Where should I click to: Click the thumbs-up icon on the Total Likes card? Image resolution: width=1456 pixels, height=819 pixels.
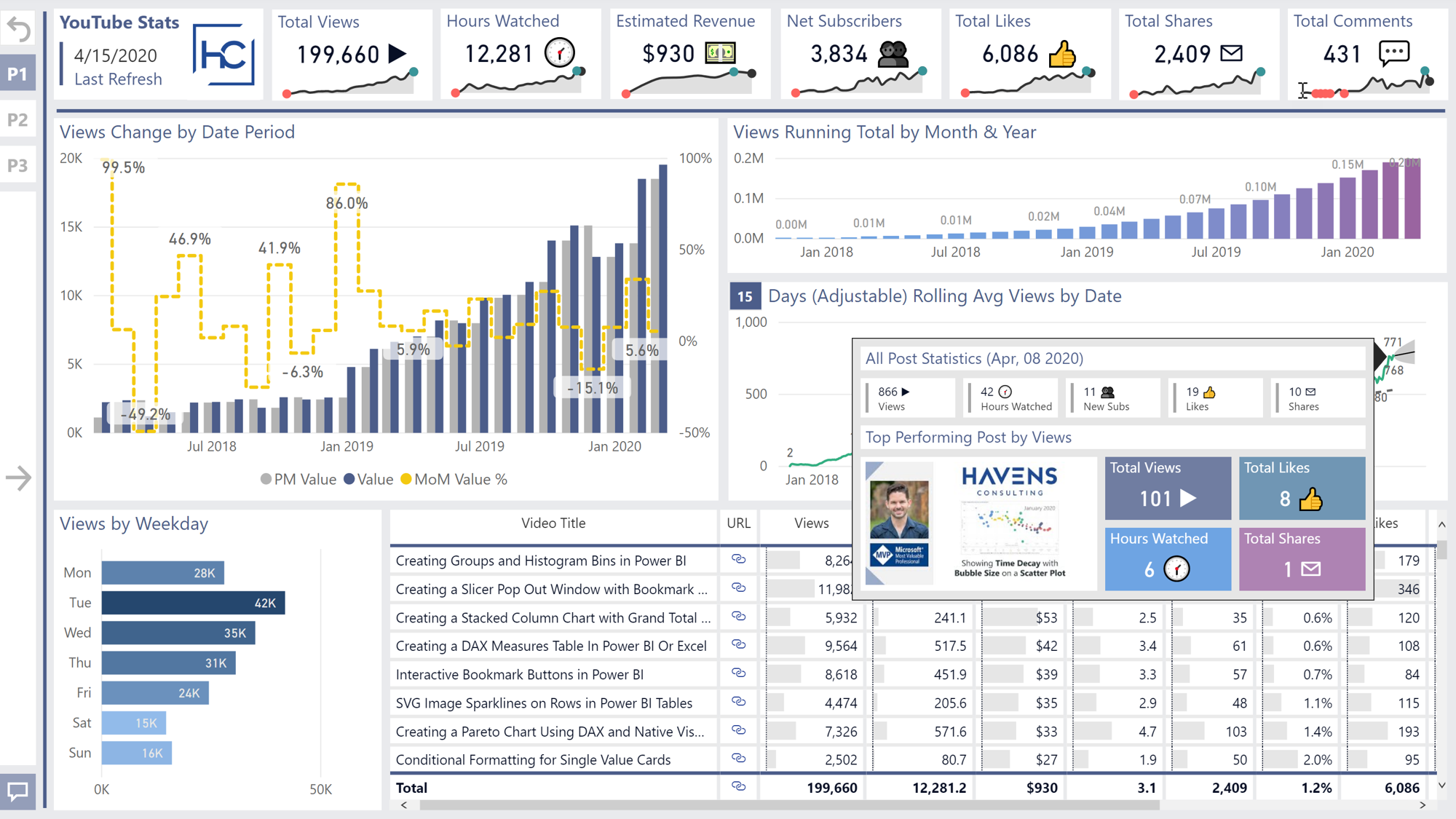1062,54
